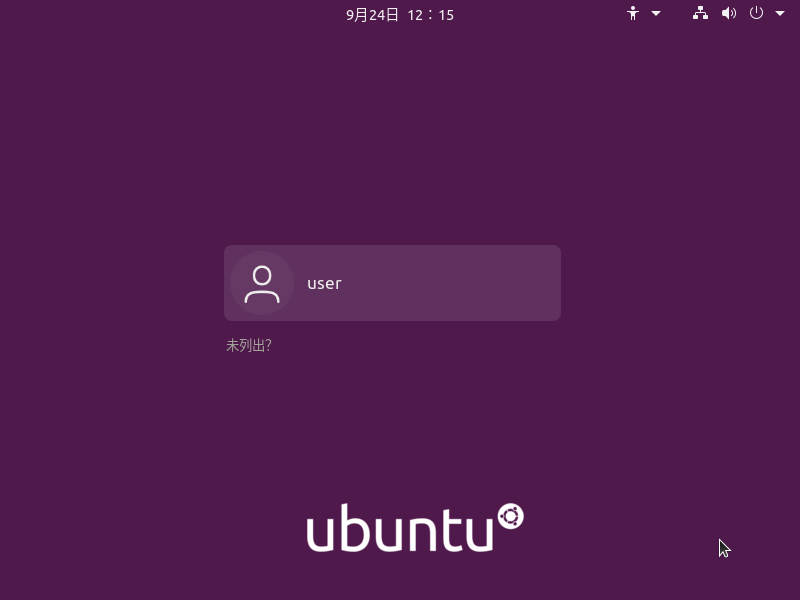This screenshot has height=600, width=800.
Task: Click the volume speaker icon
Action: pos(729,13)
